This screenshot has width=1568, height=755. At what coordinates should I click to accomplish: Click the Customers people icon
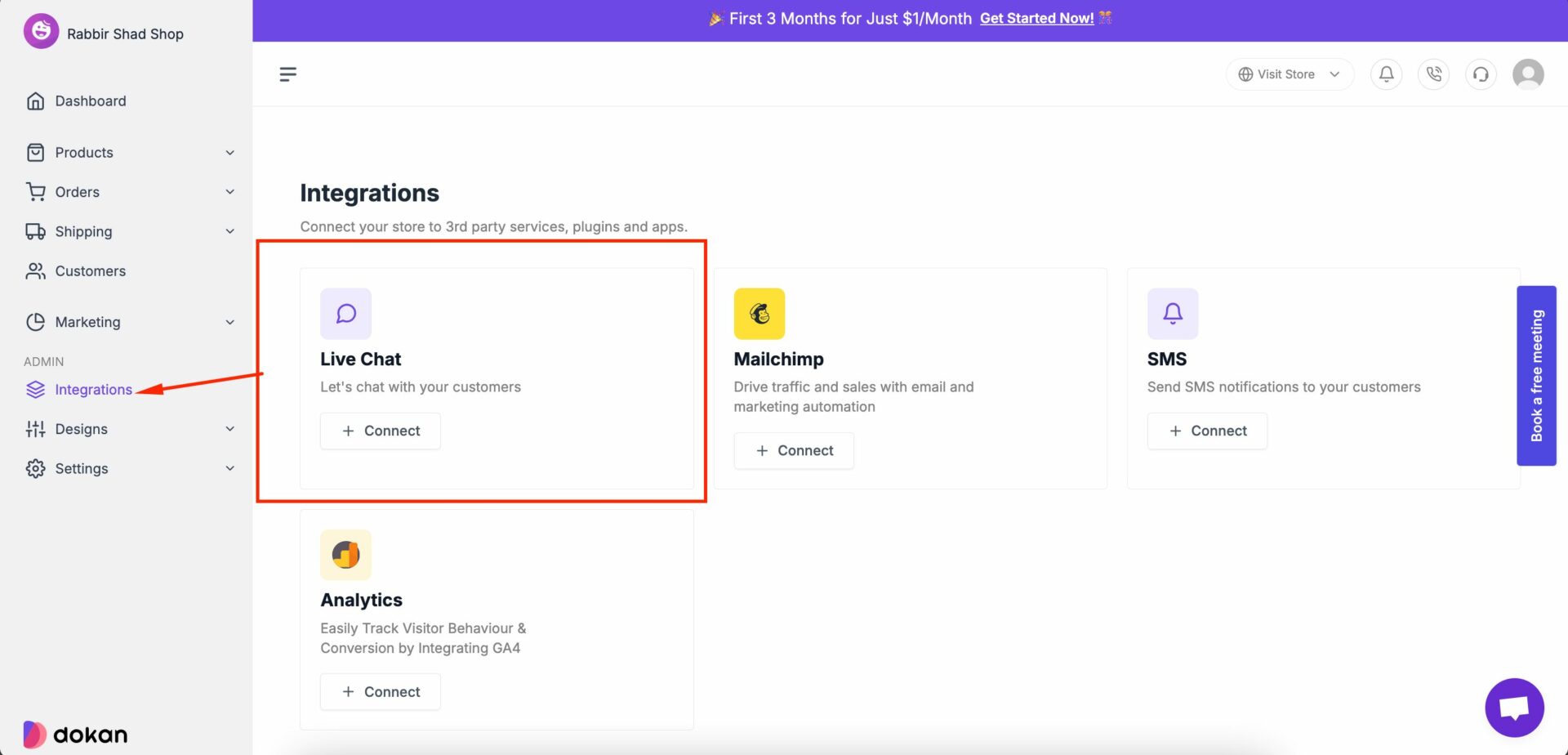[35, 271]
